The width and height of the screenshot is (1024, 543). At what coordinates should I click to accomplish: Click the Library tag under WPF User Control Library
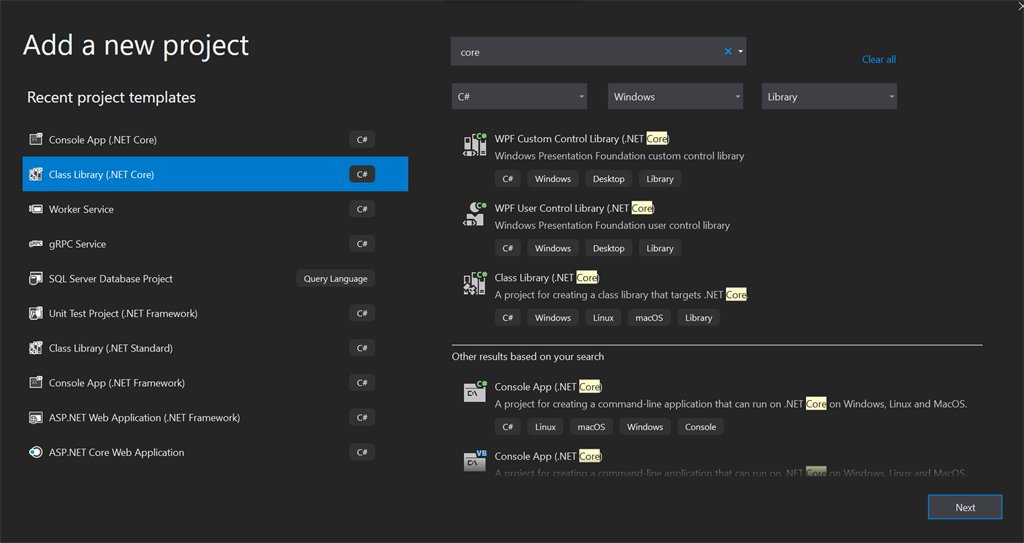[x=660, y=248]
